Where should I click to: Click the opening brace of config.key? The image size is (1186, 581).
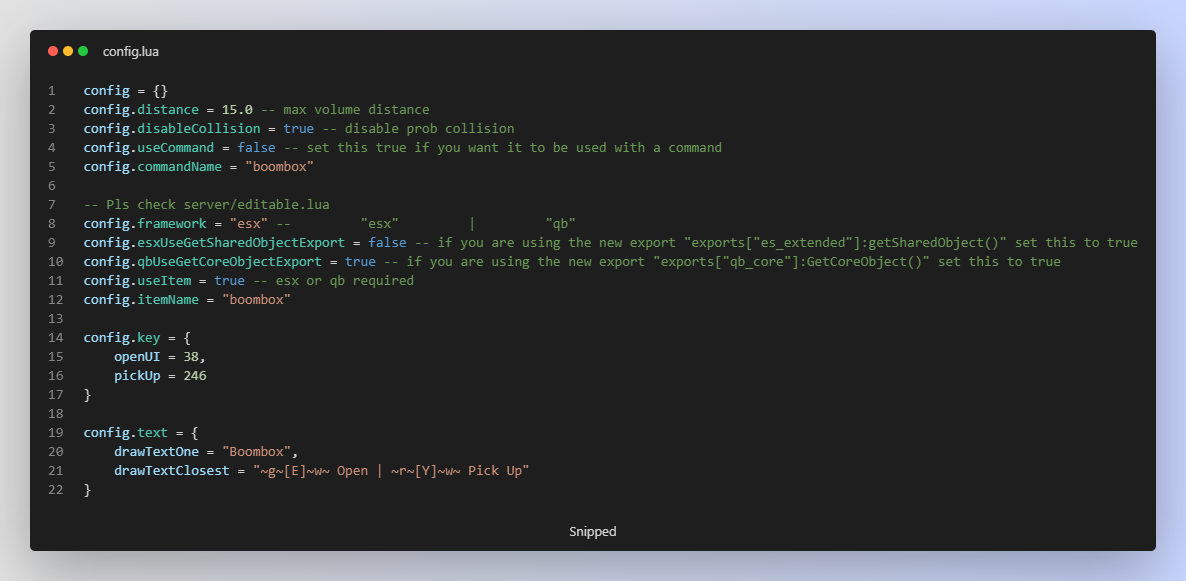coord(187,338)
